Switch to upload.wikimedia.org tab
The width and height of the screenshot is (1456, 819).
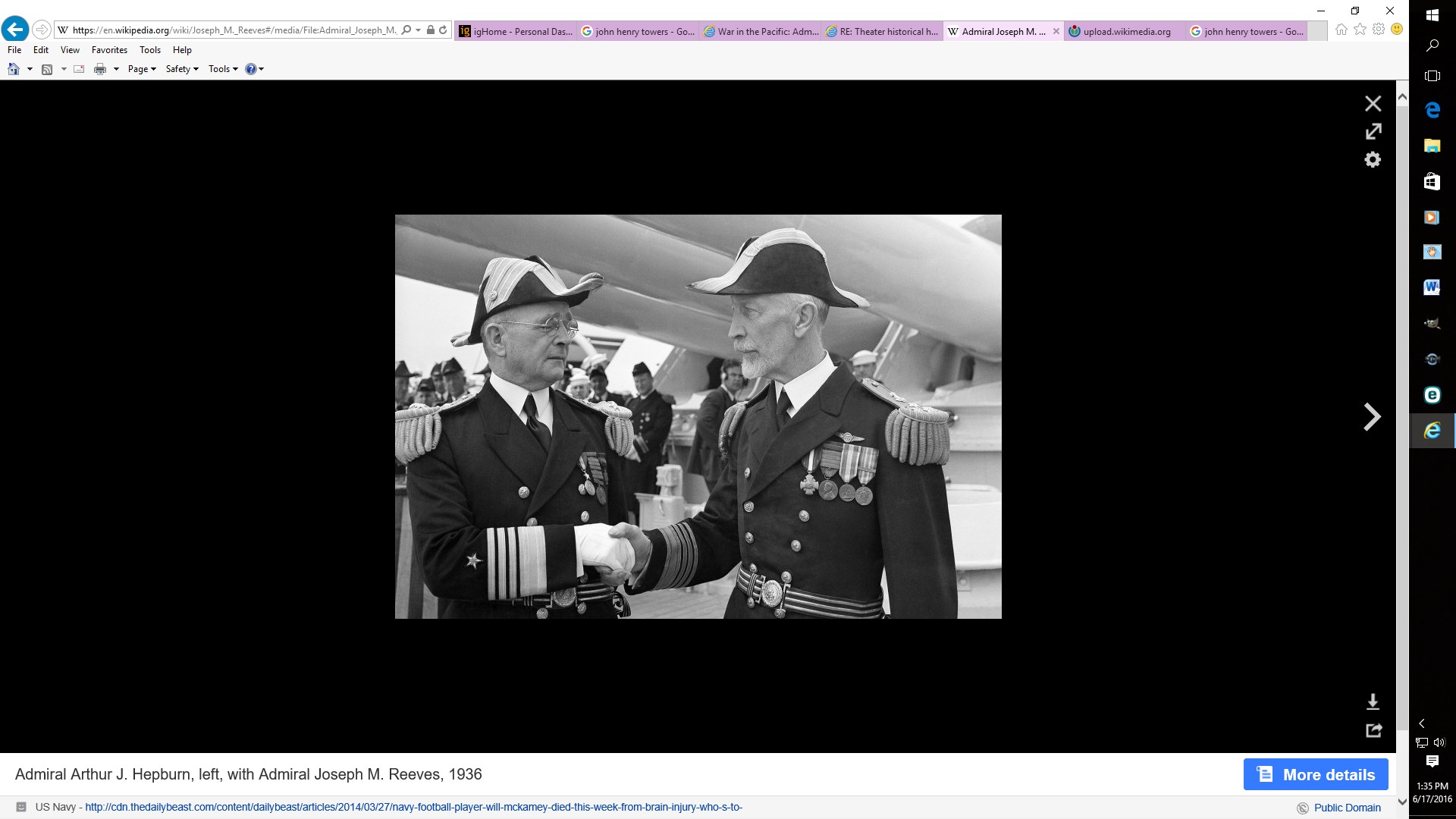[1125, 31]
